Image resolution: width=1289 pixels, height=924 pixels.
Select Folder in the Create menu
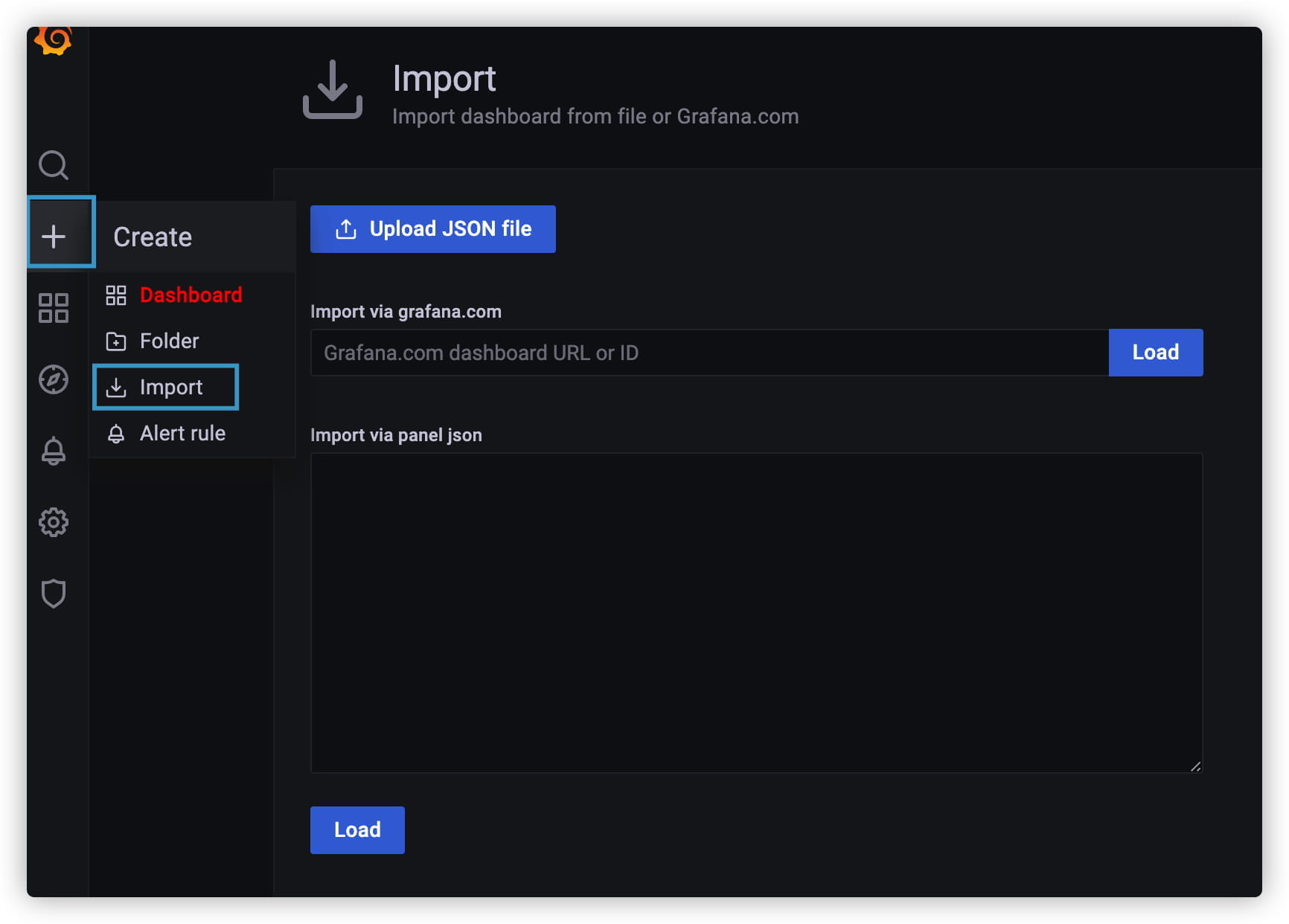tap(192, 341)
